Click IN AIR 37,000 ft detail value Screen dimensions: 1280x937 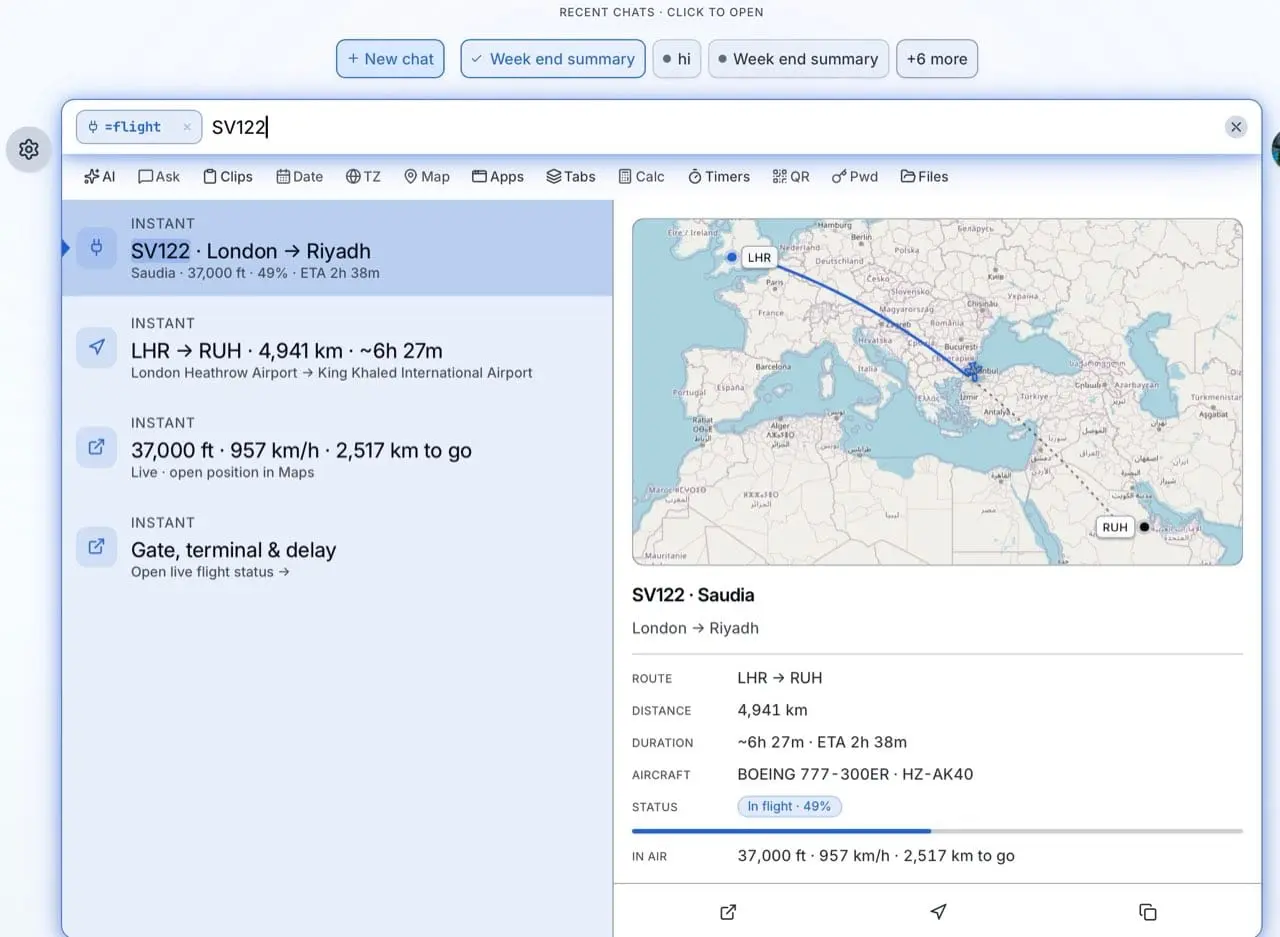pyautogui.click(x=876, y=855)
